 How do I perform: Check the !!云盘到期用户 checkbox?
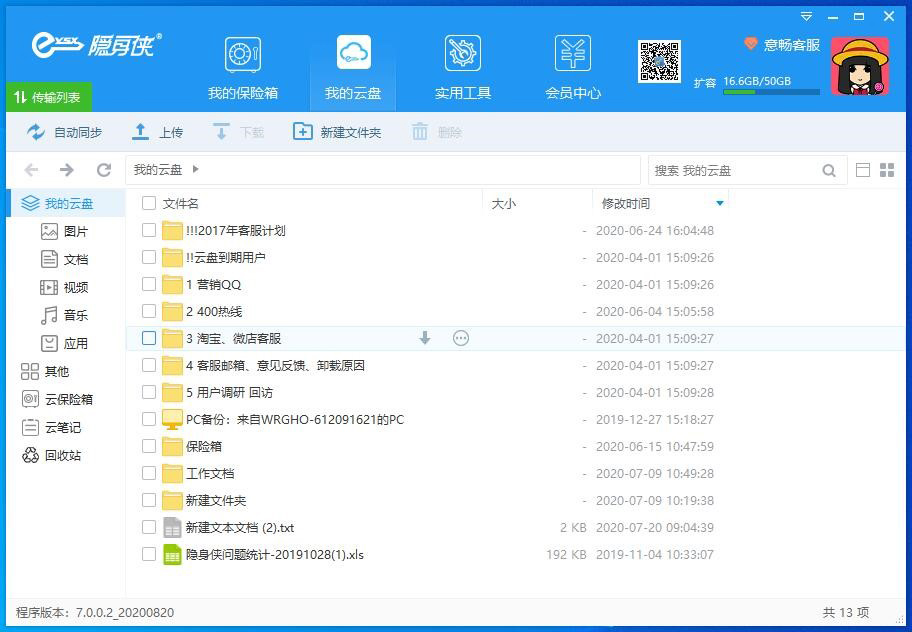[x=149, y=257]
